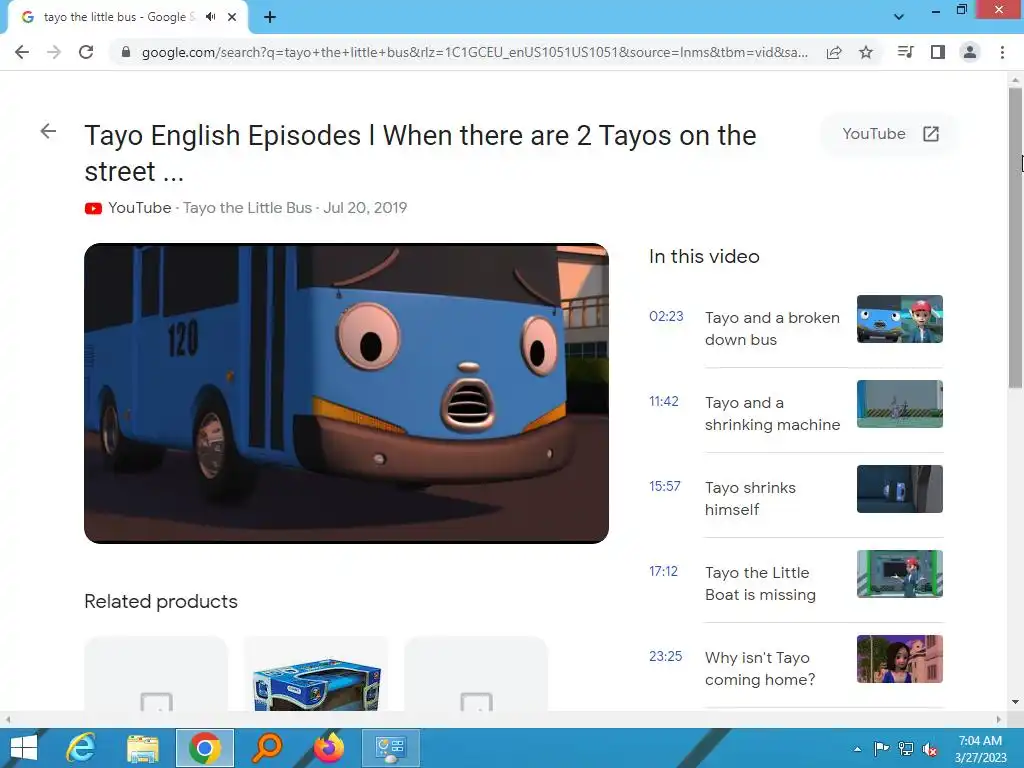Viewport: 1024px width, 768px height.
Task: Click horizontal scrollbar left arrow
Action: pyautogui.click(x=7, y=719)
